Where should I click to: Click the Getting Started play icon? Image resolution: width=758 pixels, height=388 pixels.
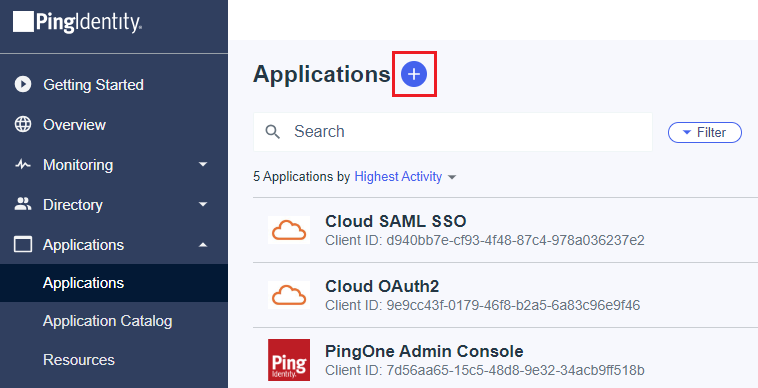tap(23, 84)
